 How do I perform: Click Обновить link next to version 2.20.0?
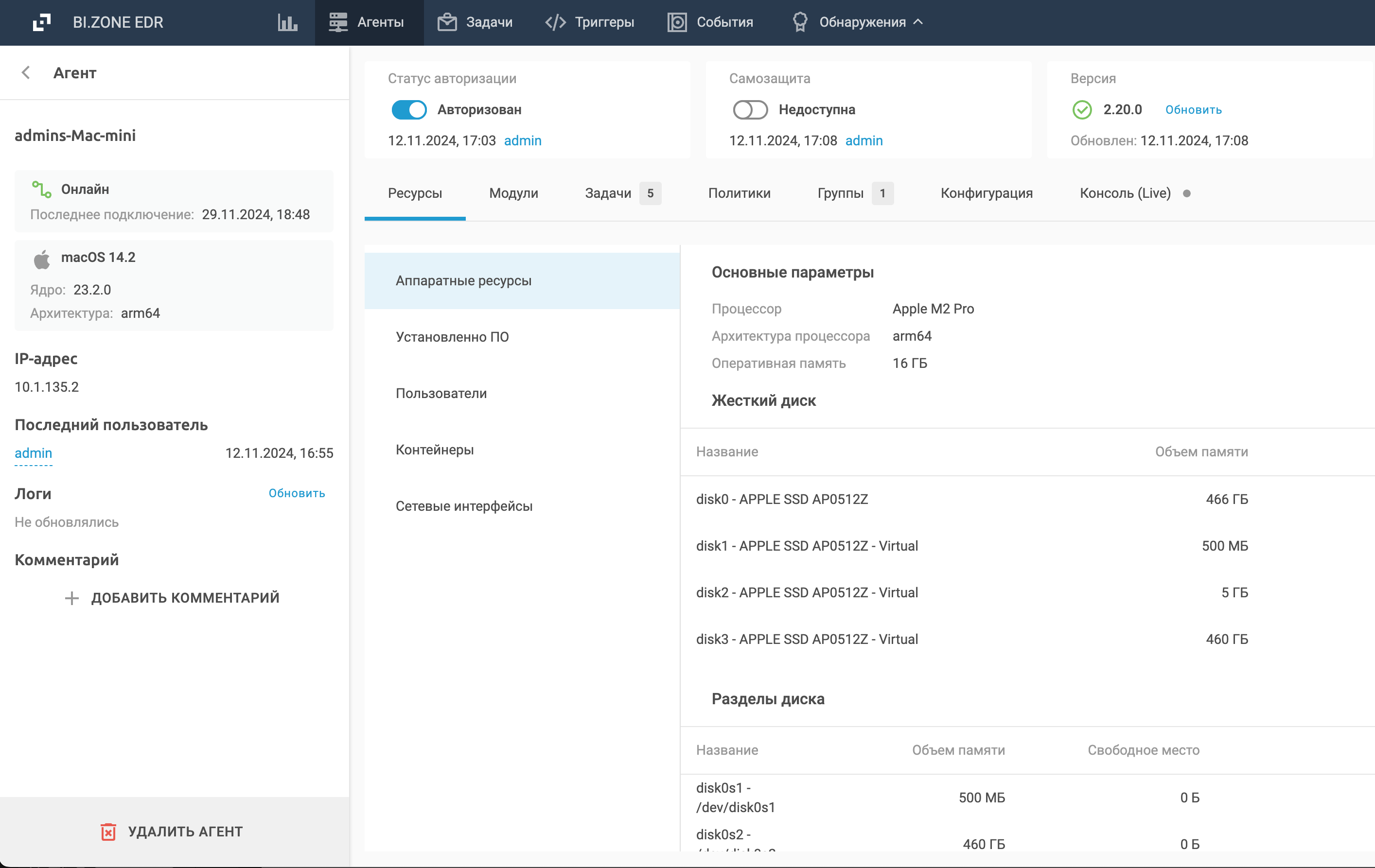pyautogui.click(x=1193, y=109)
